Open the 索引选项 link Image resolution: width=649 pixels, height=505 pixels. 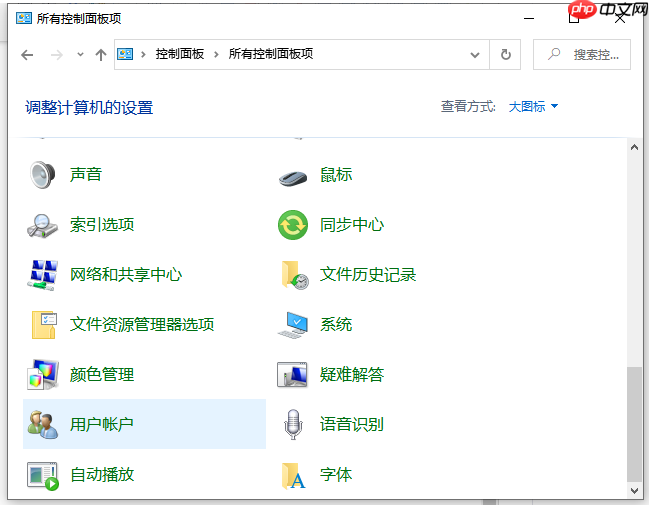point(102,225)
